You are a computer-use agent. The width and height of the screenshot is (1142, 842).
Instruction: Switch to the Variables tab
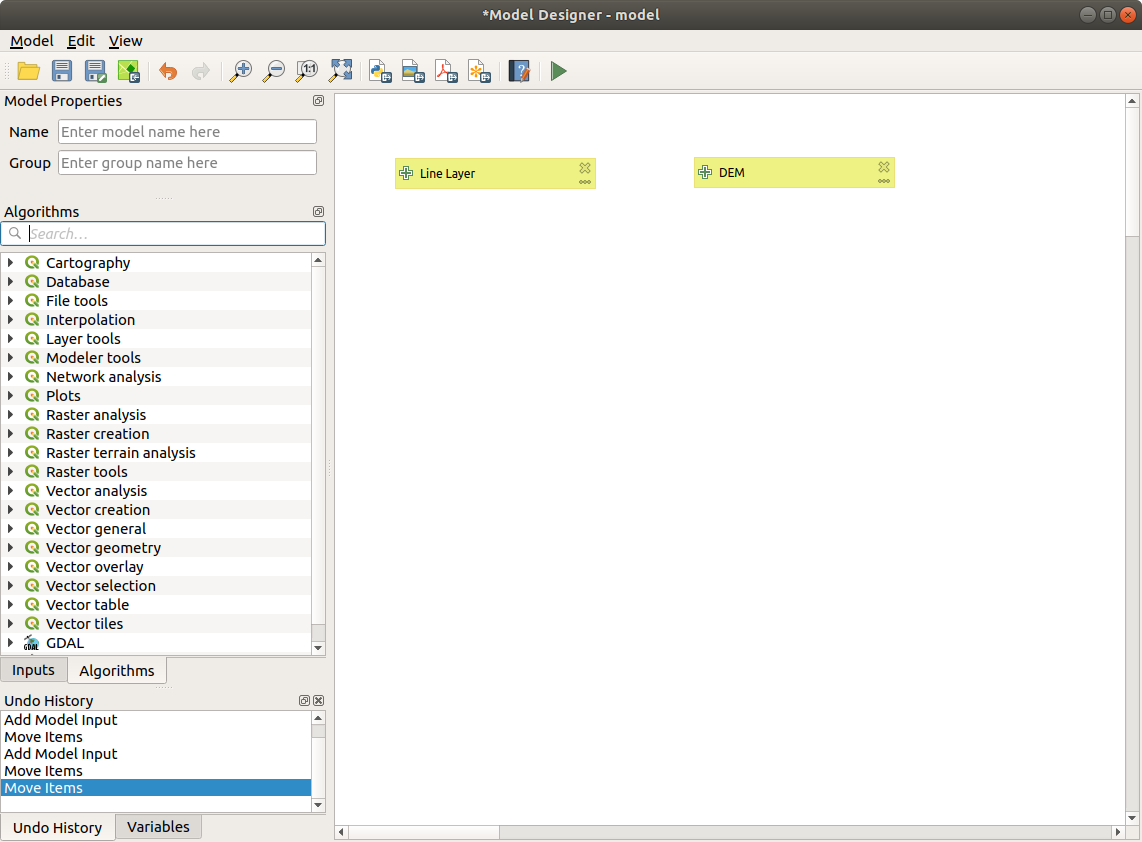pyautogui.click(x=158, y=826)
